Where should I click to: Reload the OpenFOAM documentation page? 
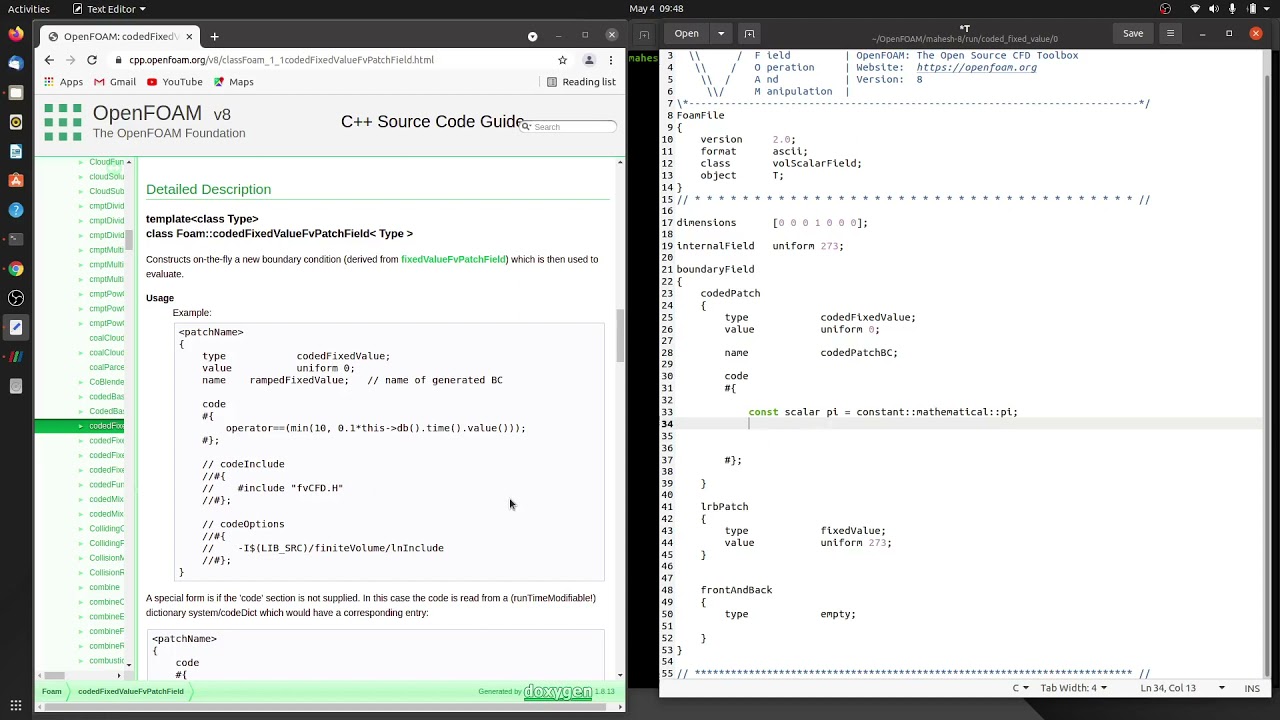point(92,60)
